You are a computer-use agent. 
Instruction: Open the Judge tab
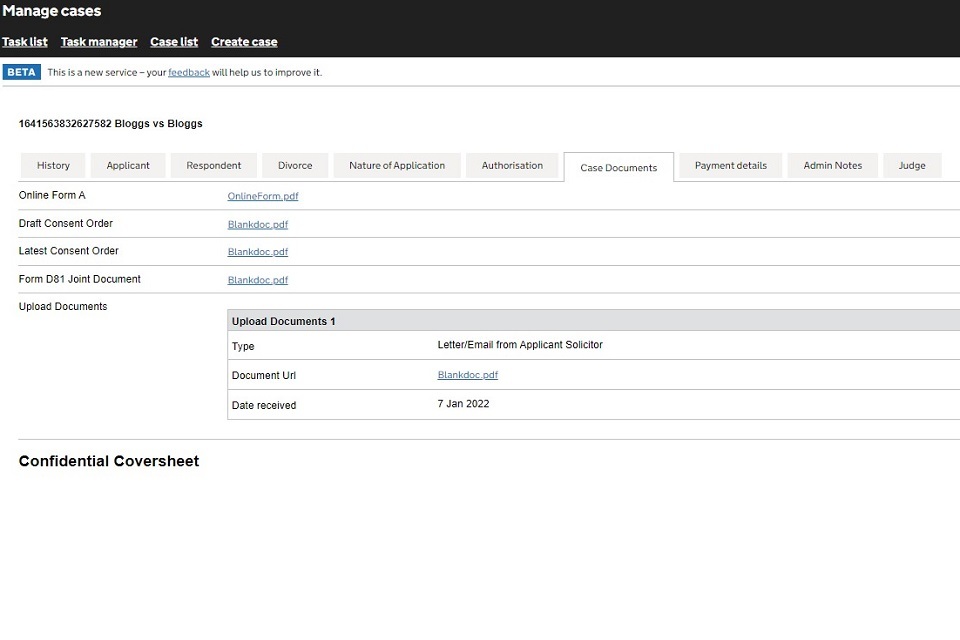[912, 166]
